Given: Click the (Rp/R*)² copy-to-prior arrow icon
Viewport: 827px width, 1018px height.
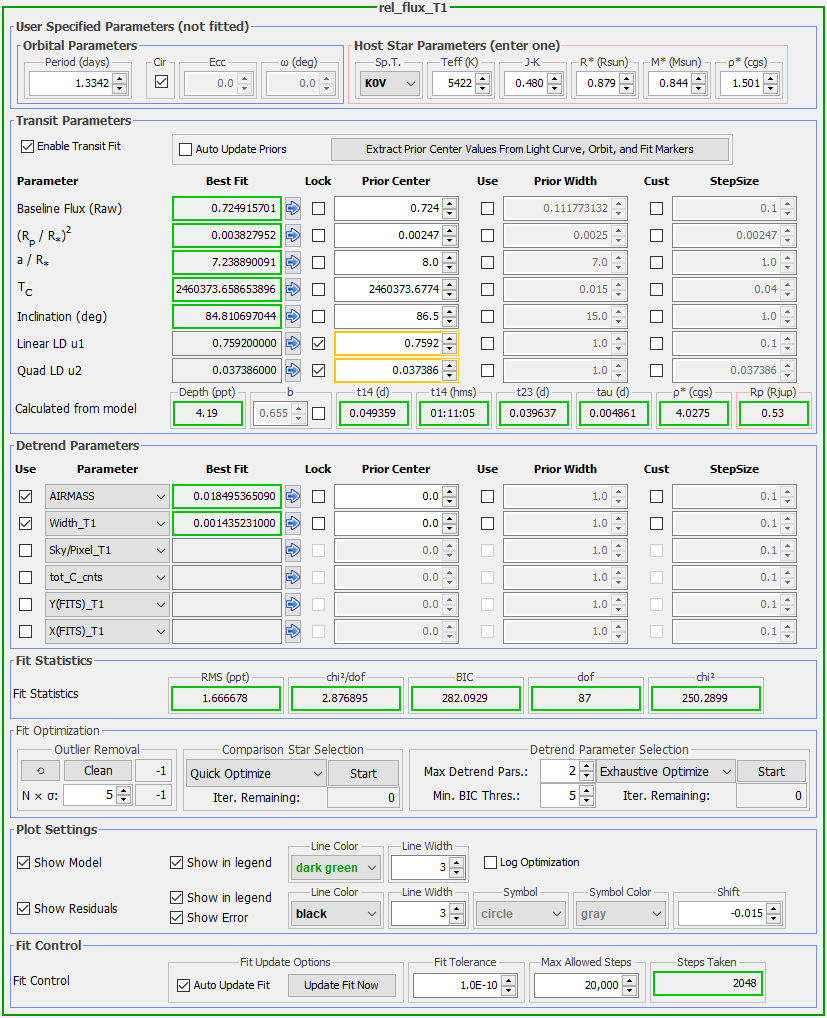Looking at the screenshot, I should (x=293, y=235).
